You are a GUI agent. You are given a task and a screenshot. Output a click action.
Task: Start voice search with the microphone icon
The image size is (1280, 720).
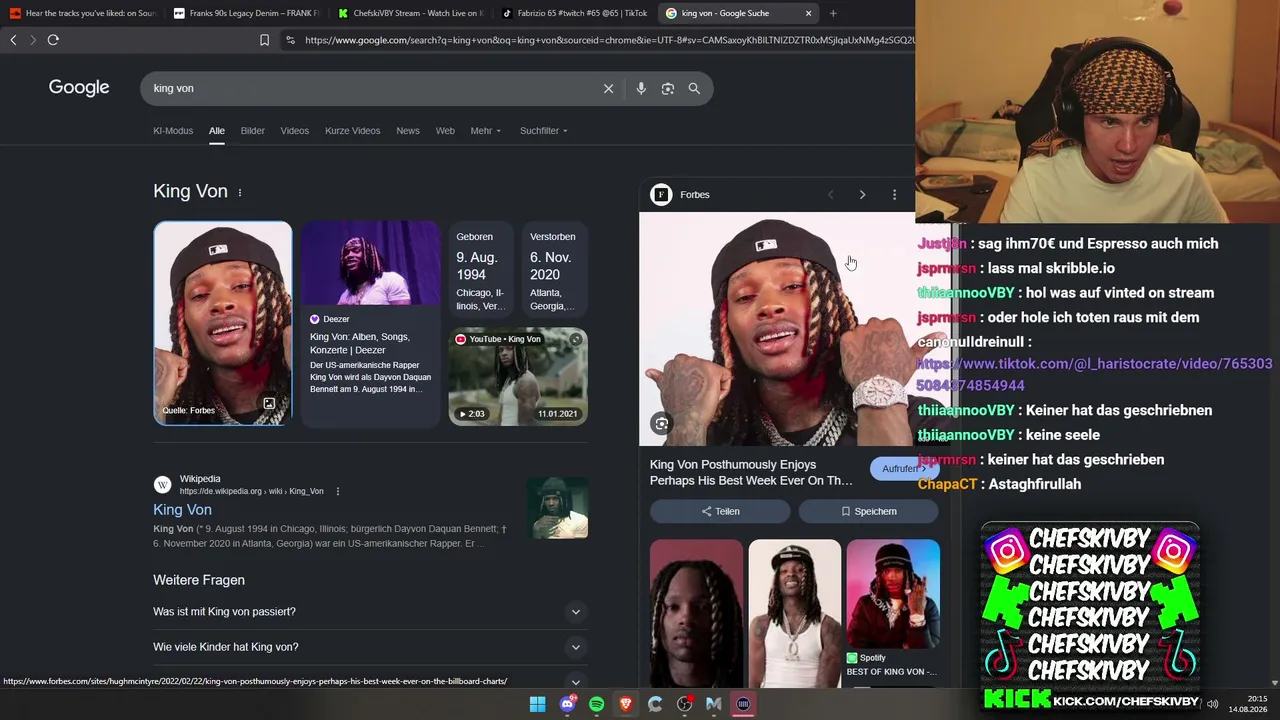pos(641,88)
